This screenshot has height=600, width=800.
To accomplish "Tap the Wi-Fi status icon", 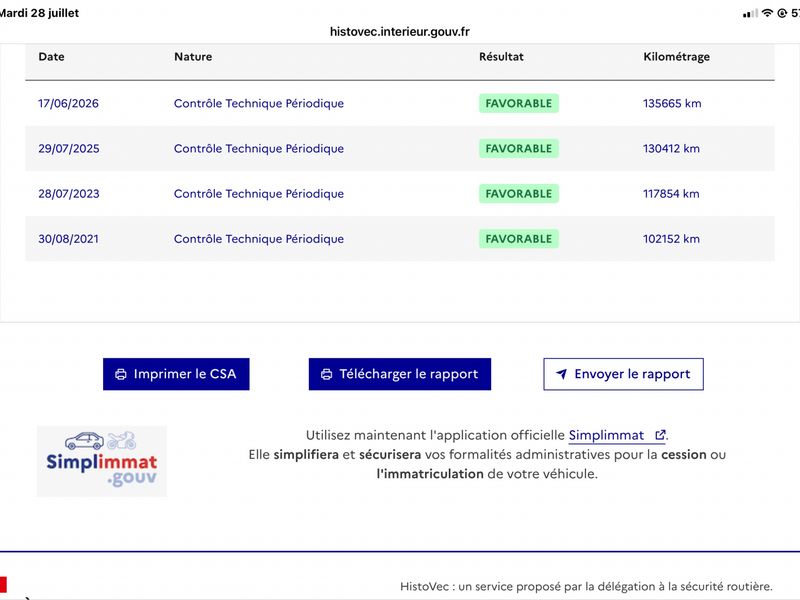I will (767, 13).
